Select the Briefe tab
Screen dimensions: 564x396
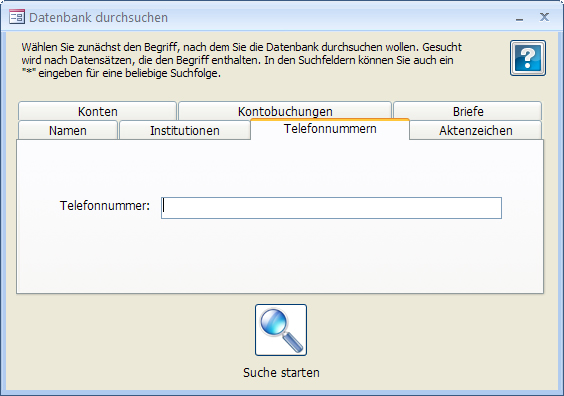[x=468, y=111]
